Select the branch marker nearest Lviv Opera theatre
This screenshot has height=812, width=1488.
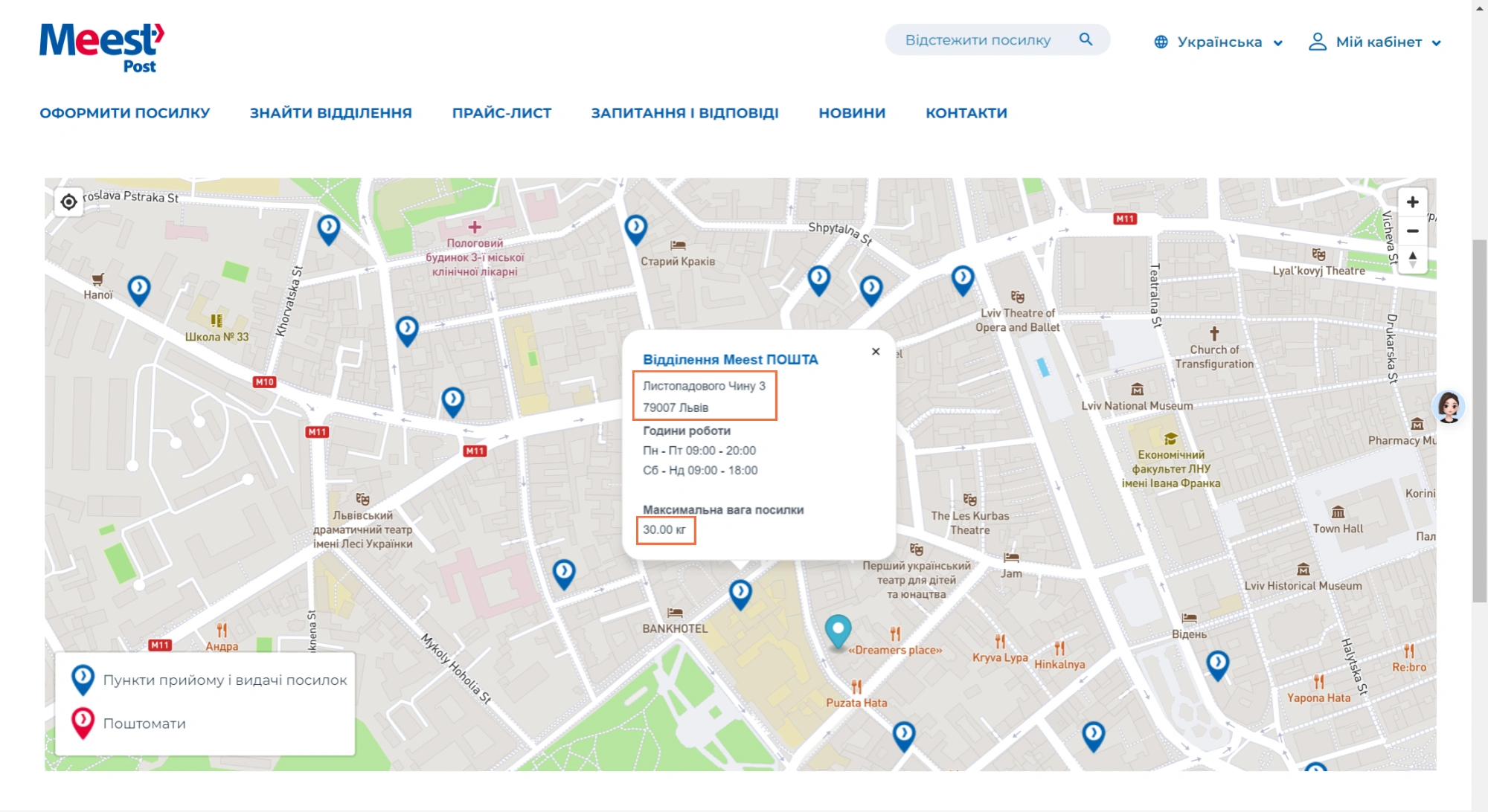(963, 280)
